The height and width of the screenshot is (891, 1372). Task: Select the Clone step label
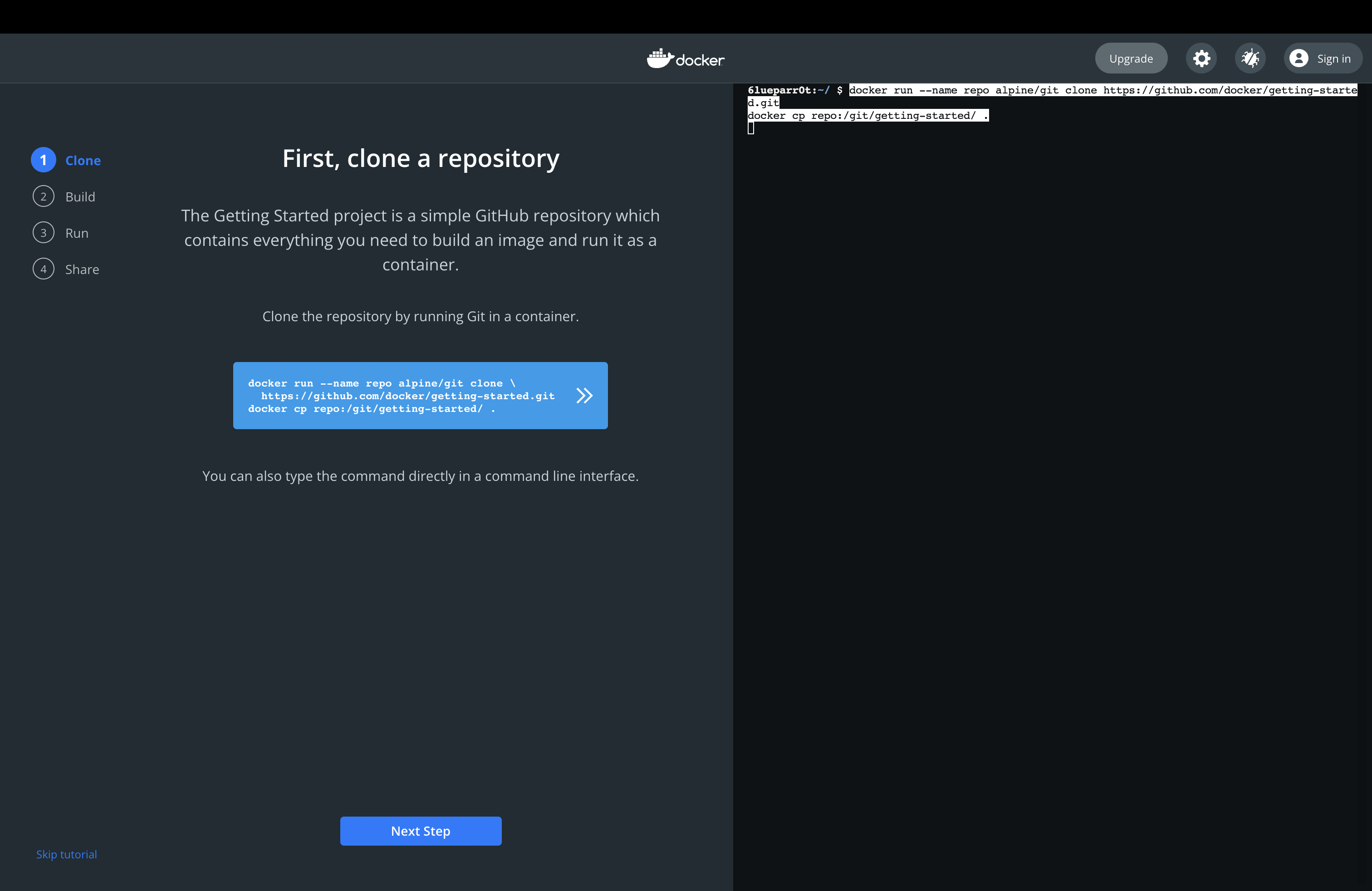(83, 161)
